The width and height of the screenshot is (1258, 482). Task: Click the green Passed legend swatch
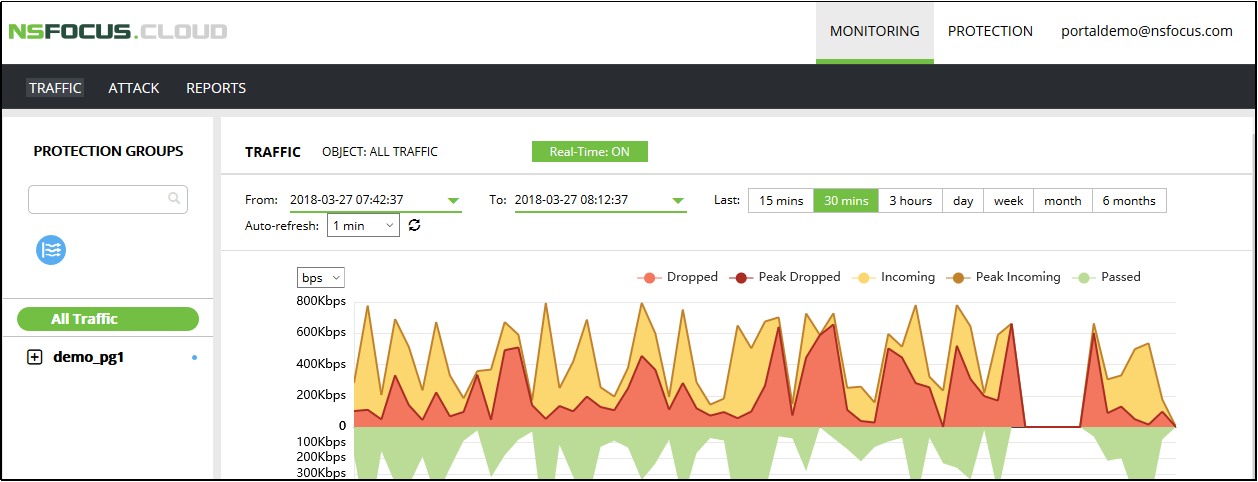point(1085,277)
